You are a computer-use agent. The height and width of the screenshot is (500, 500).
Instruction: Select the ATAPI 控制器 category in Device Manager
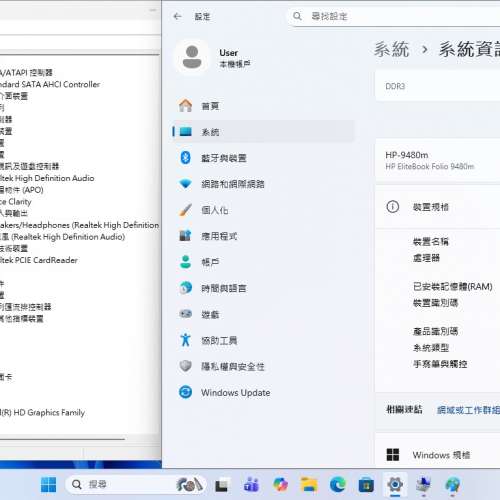26,73
